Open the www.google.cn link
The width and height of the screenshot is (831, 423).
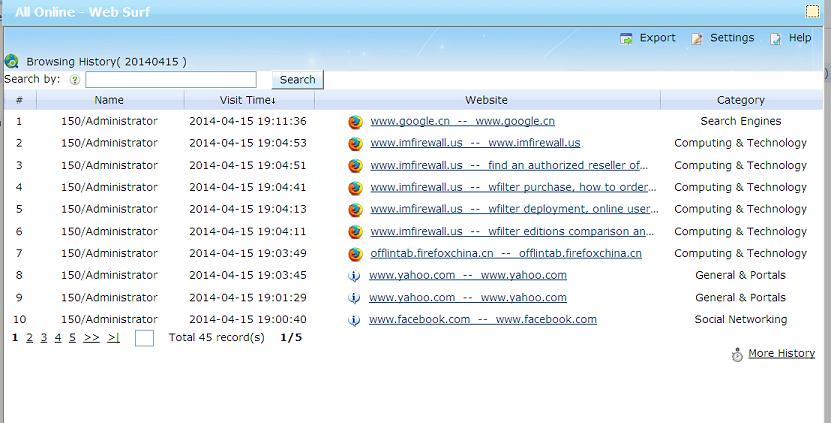coord(463,121)
